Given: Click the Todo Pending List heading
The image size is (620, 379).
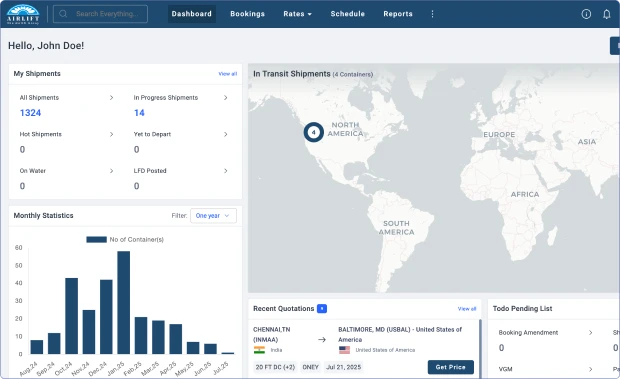Looking at the screenshot, I should click(522, 309).
